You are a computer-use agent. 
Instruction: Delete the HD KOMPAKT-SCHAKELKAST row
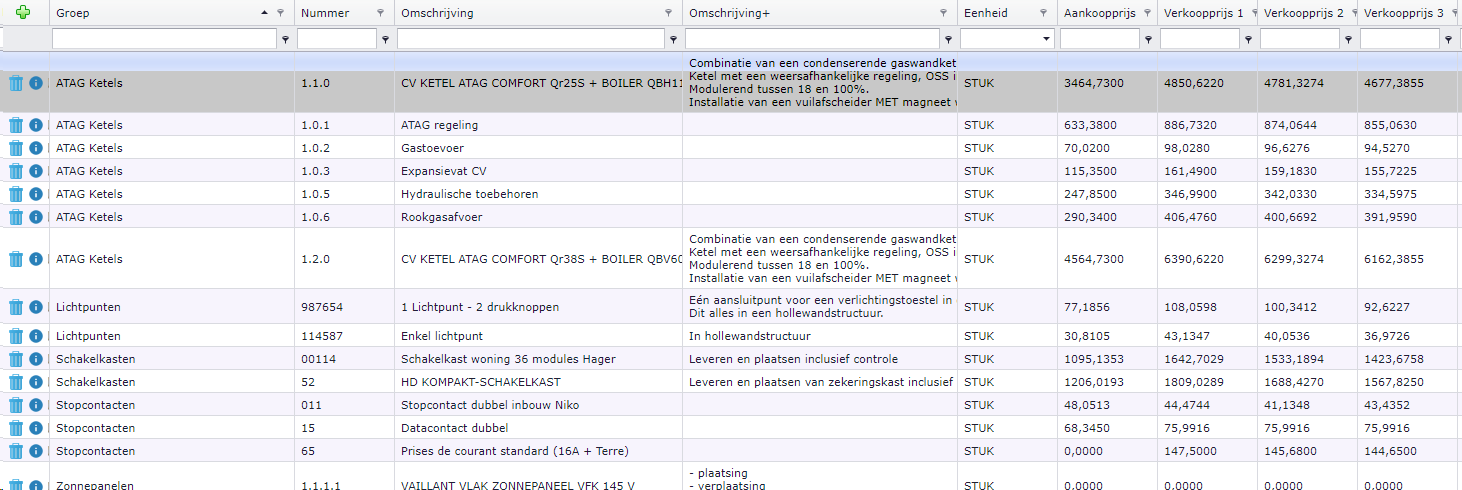[x=16, y=382]
